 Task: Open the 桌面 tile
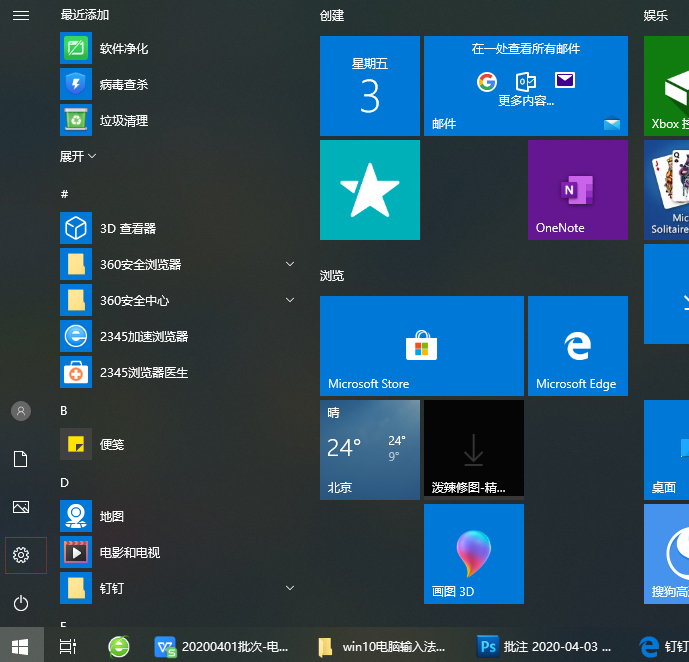[667, 450]
